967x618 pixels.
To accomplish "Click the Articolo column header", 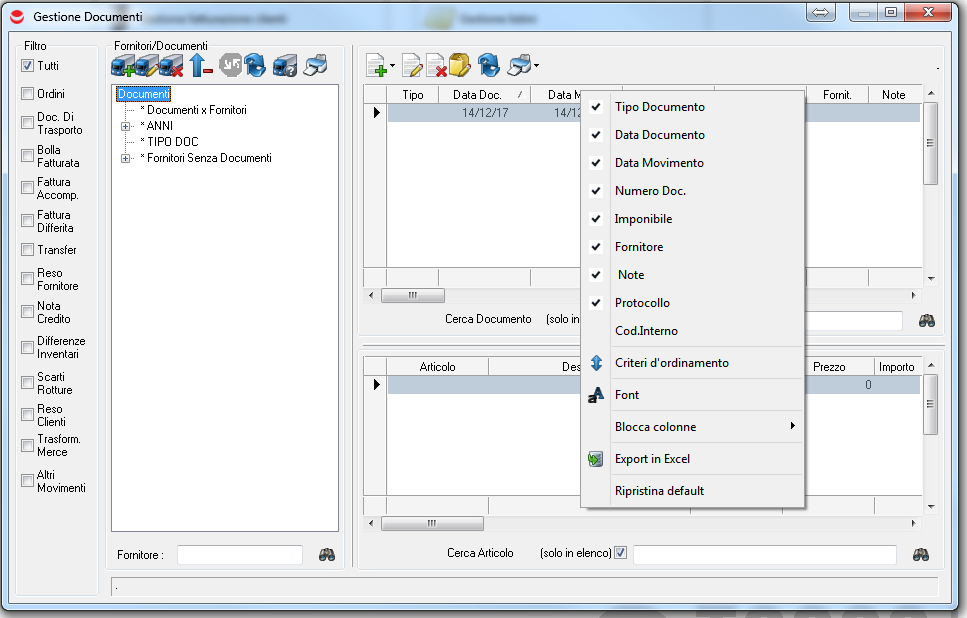I will pyautogui.click(x=437, y=367).
